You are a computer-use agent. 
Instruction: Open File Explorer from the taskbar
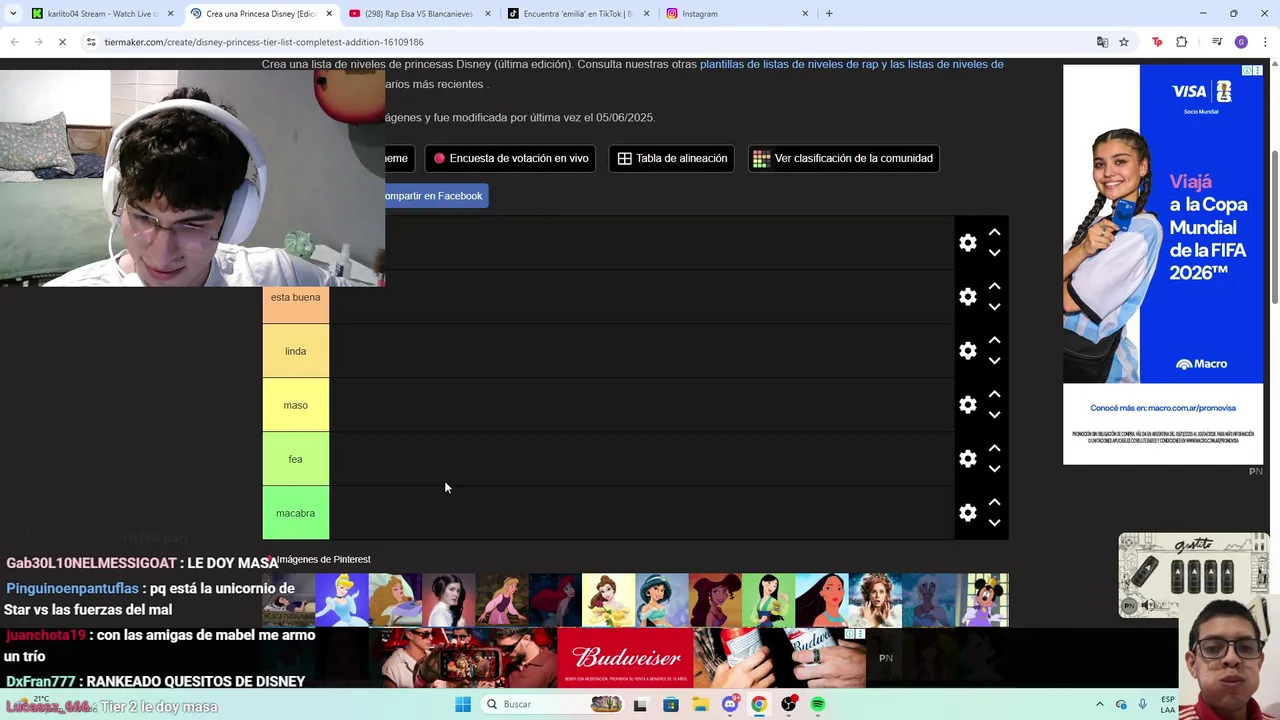(x=700, y=704)
